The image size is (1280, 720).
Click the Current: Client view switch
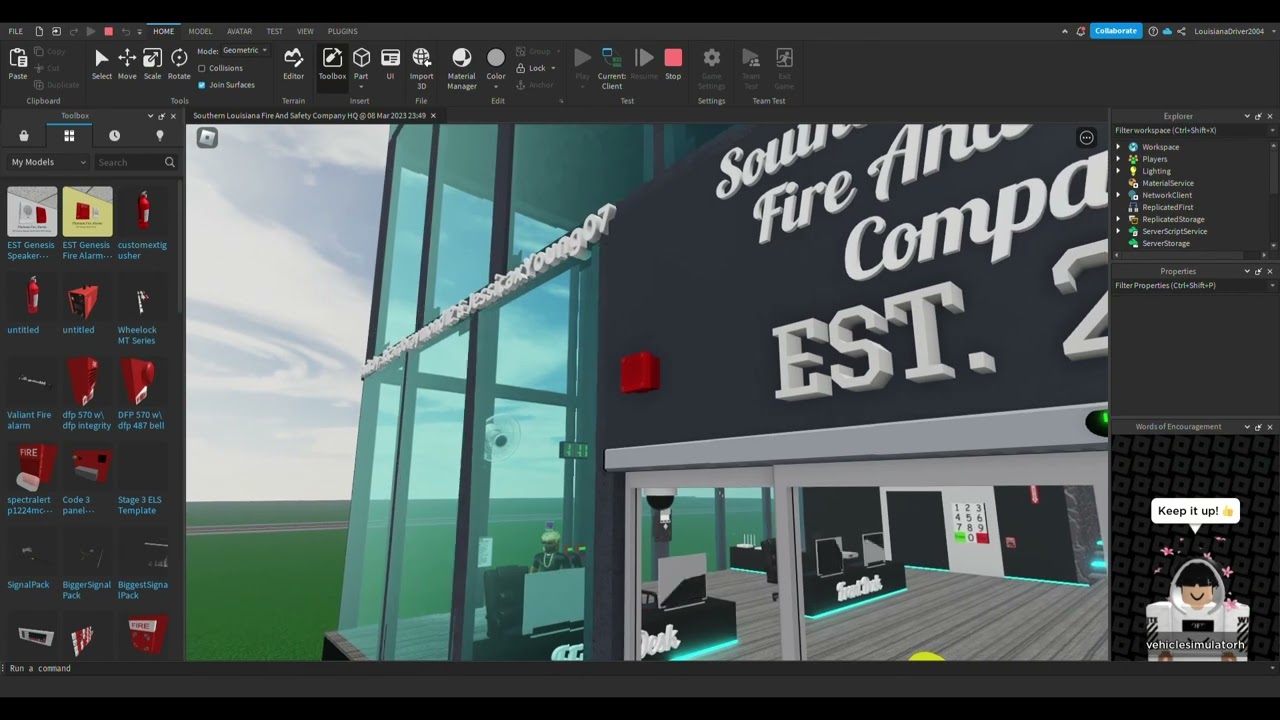[612, 68]
